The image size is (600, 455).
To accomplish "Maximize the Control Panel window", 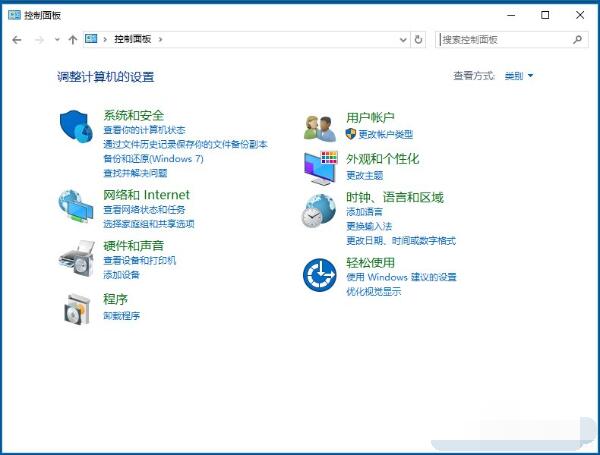I will coord(545,15).
